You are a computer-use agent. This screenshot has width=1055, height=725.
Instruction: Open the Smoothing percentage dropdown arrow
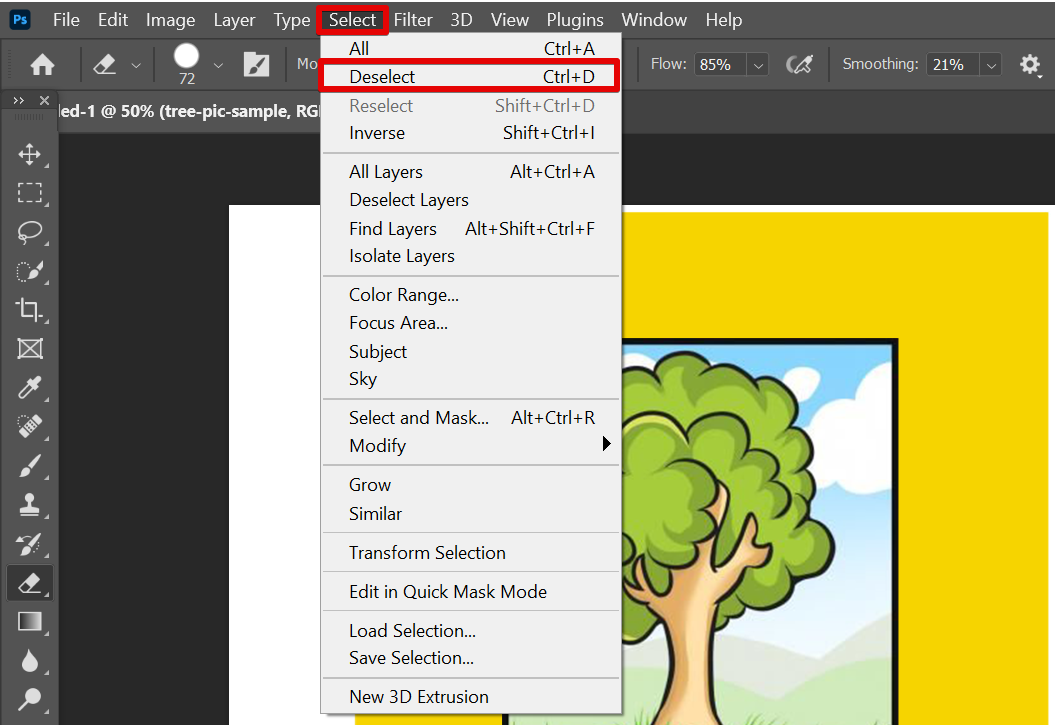click(x=991, y=65)
